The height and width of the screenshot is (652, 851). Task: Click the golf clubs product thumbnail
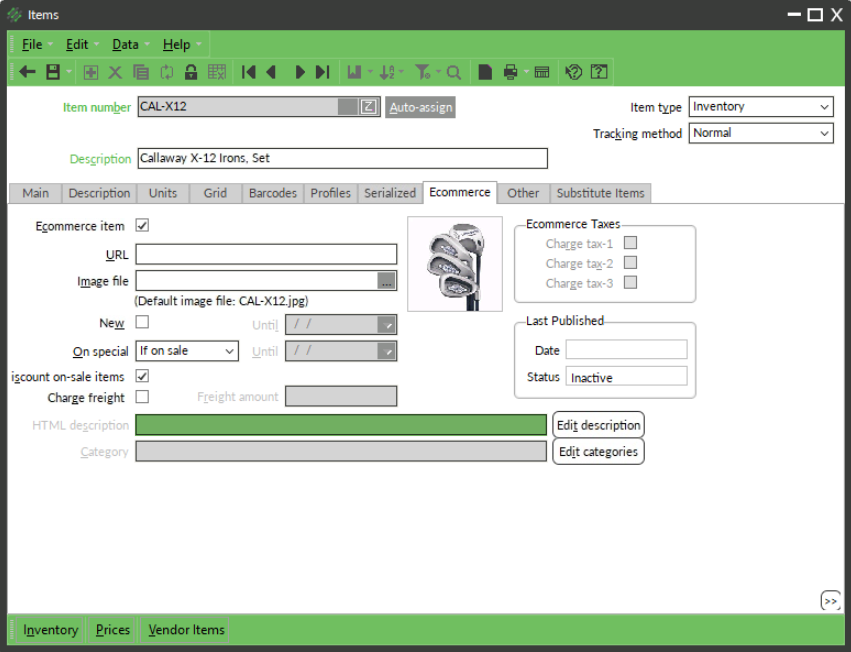(x=455, y=263)
